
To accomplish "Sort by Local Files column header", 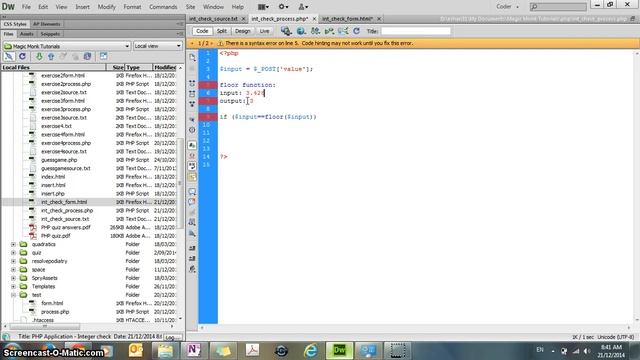I will point(53,67).
